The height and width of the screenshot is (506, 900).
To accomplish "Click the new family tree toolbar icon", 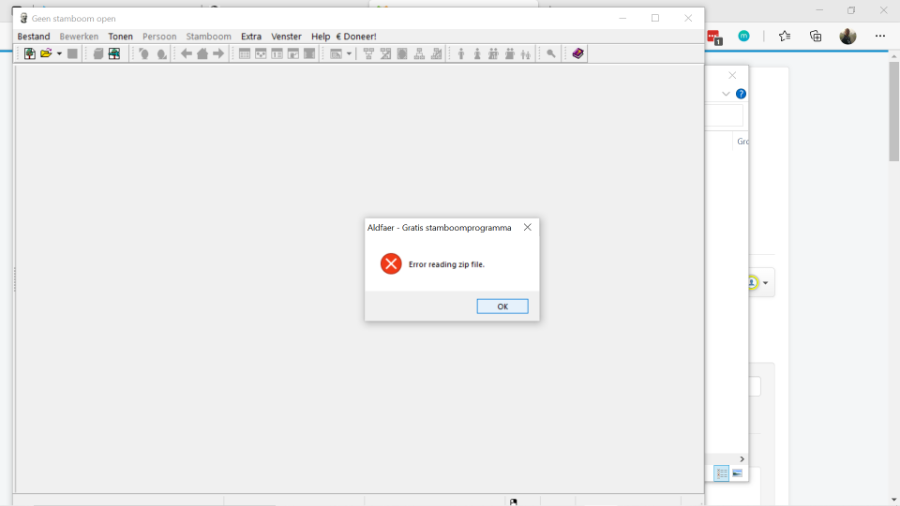I will [30, 54].
